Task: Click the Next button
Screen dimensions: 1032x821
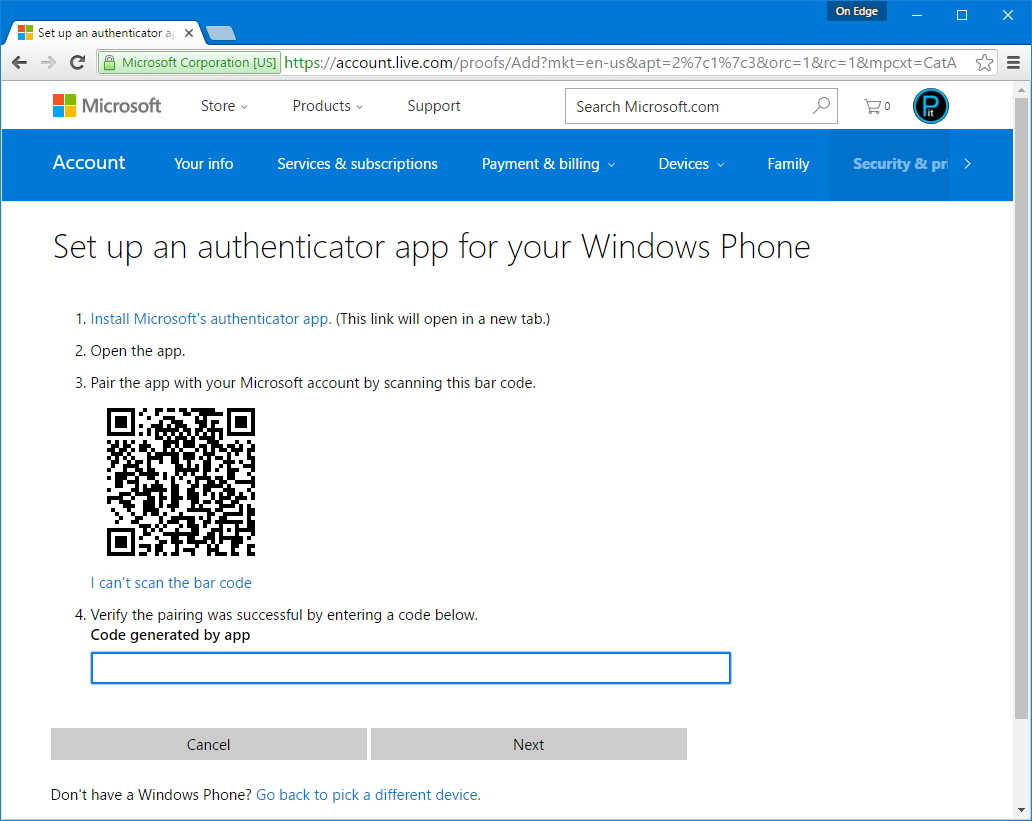Action: (x=529, y=744)
